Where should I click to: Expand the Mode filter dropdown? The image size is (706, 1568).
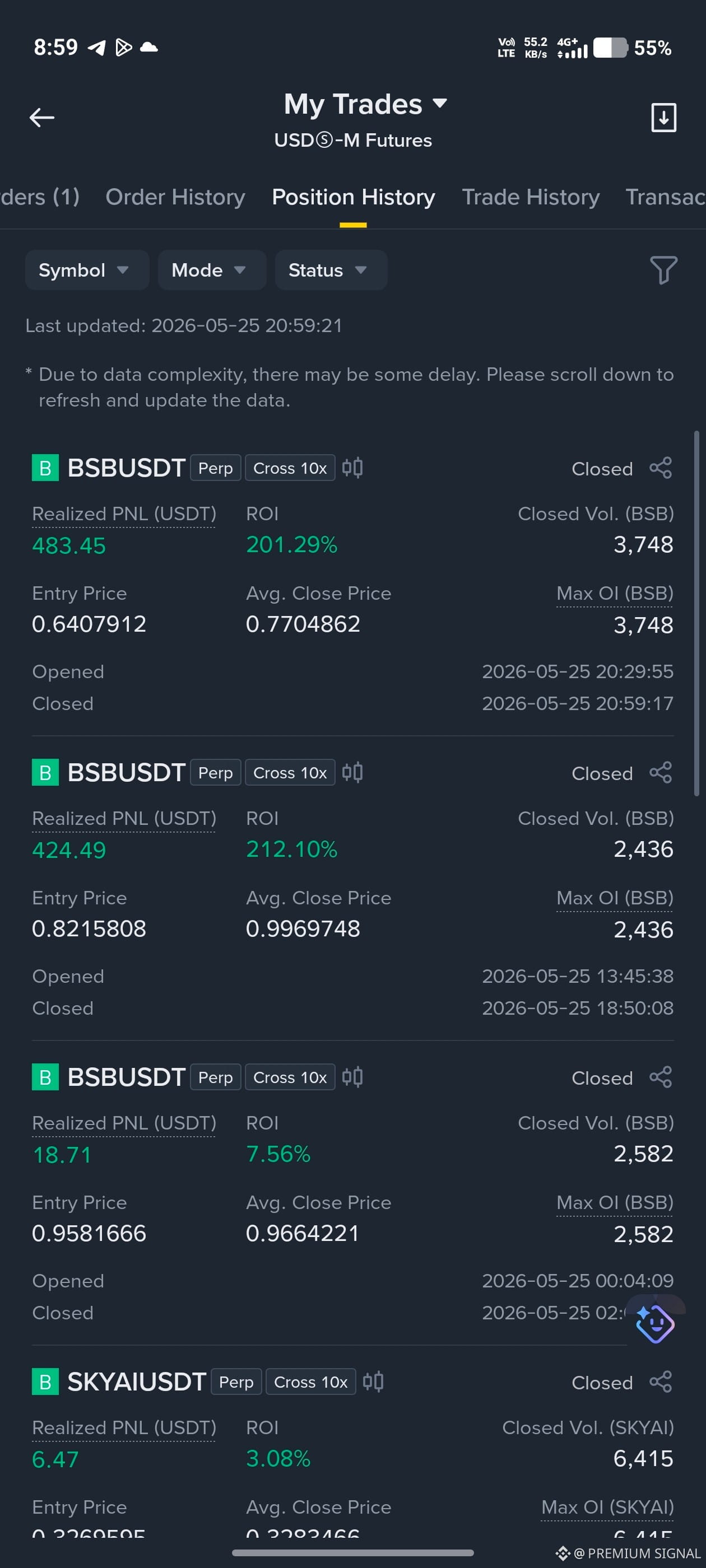[211, 270]
